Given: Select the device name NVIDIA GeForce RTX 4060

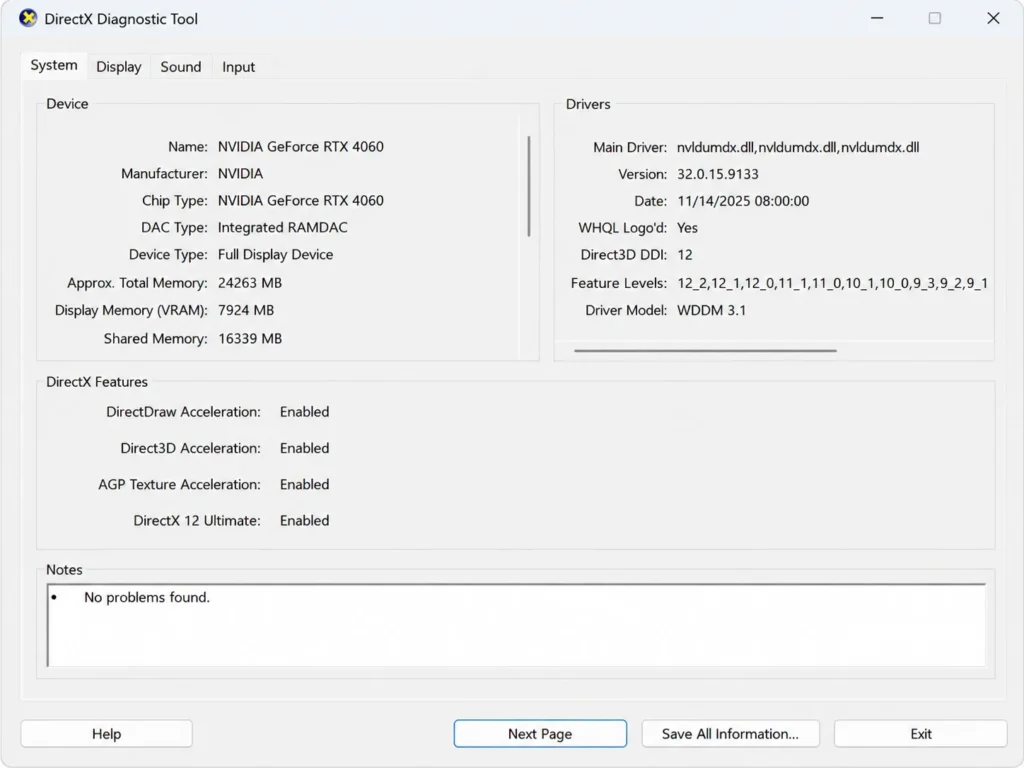Looking at the screenshot, I should tap(300, 146).
